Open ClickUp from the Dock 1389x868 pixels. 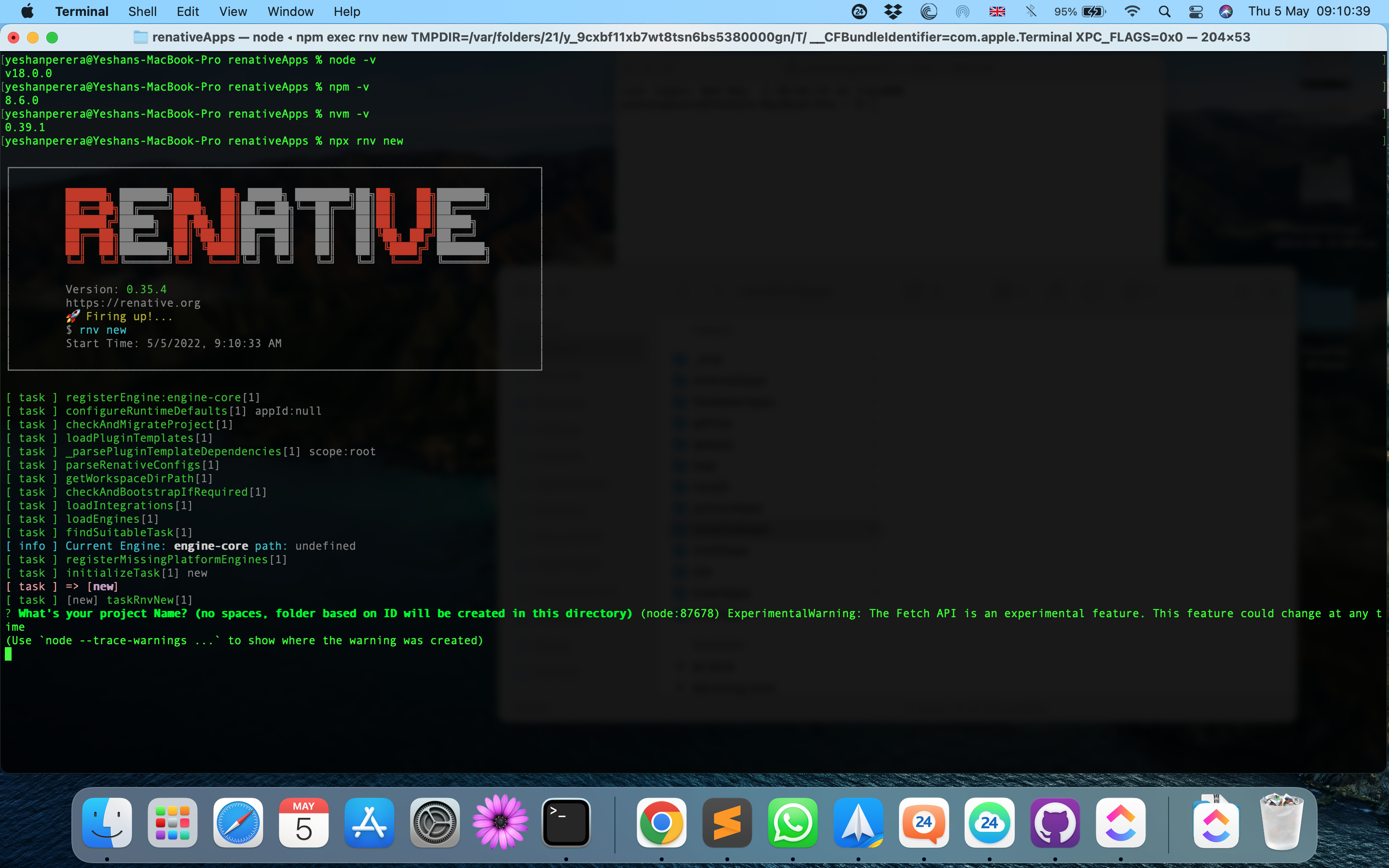1121,823
